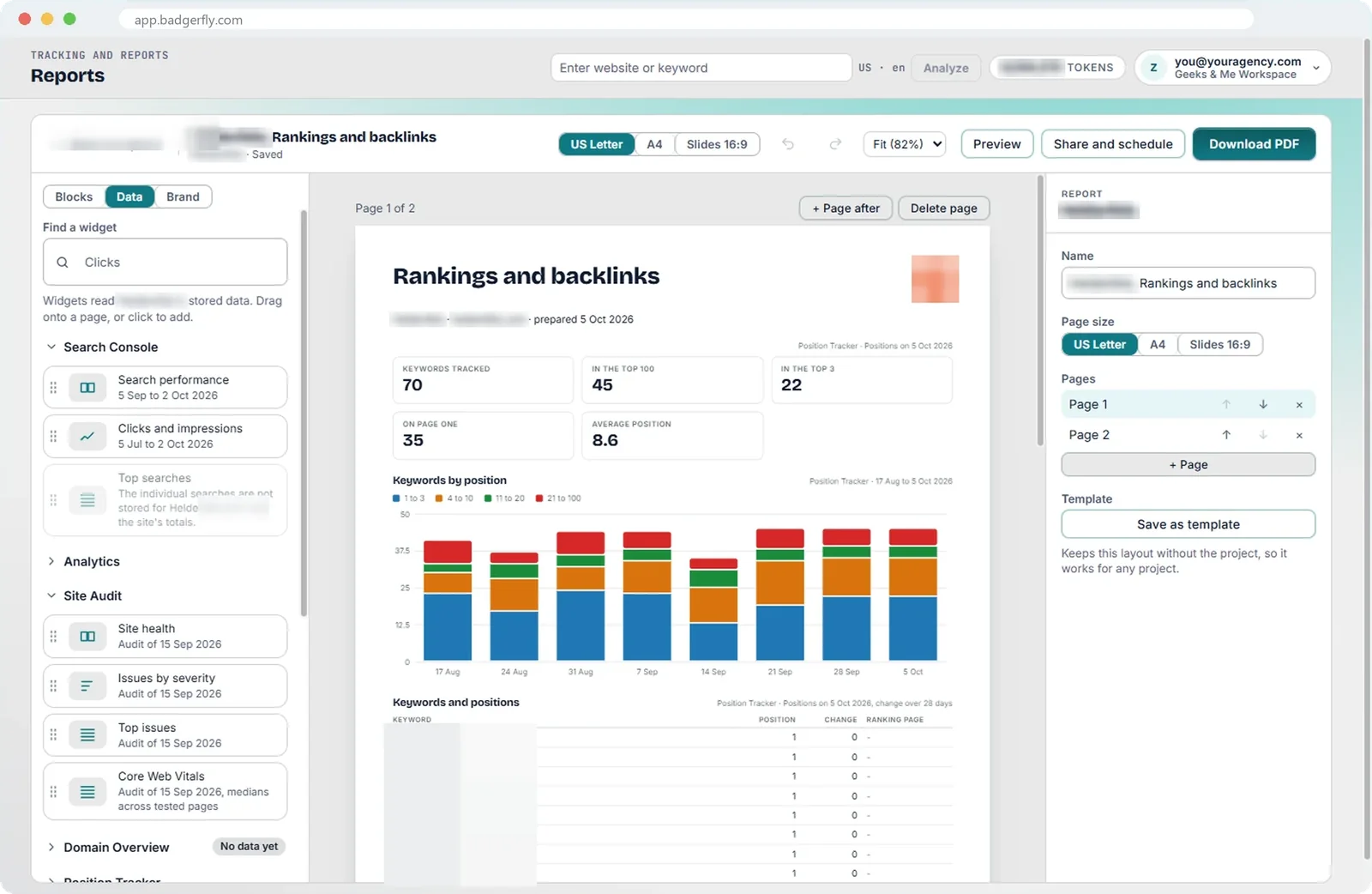Choose US Letter under Page size panel
The image size is (1372, 894).
pyautogui.click(x=1099, y=344)
